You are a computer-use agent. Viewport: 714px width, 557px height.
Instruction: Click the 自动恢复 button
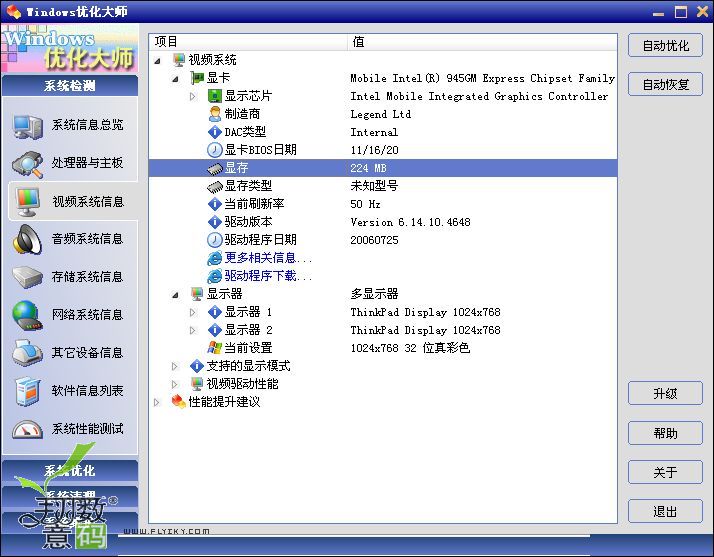[665, 84]
